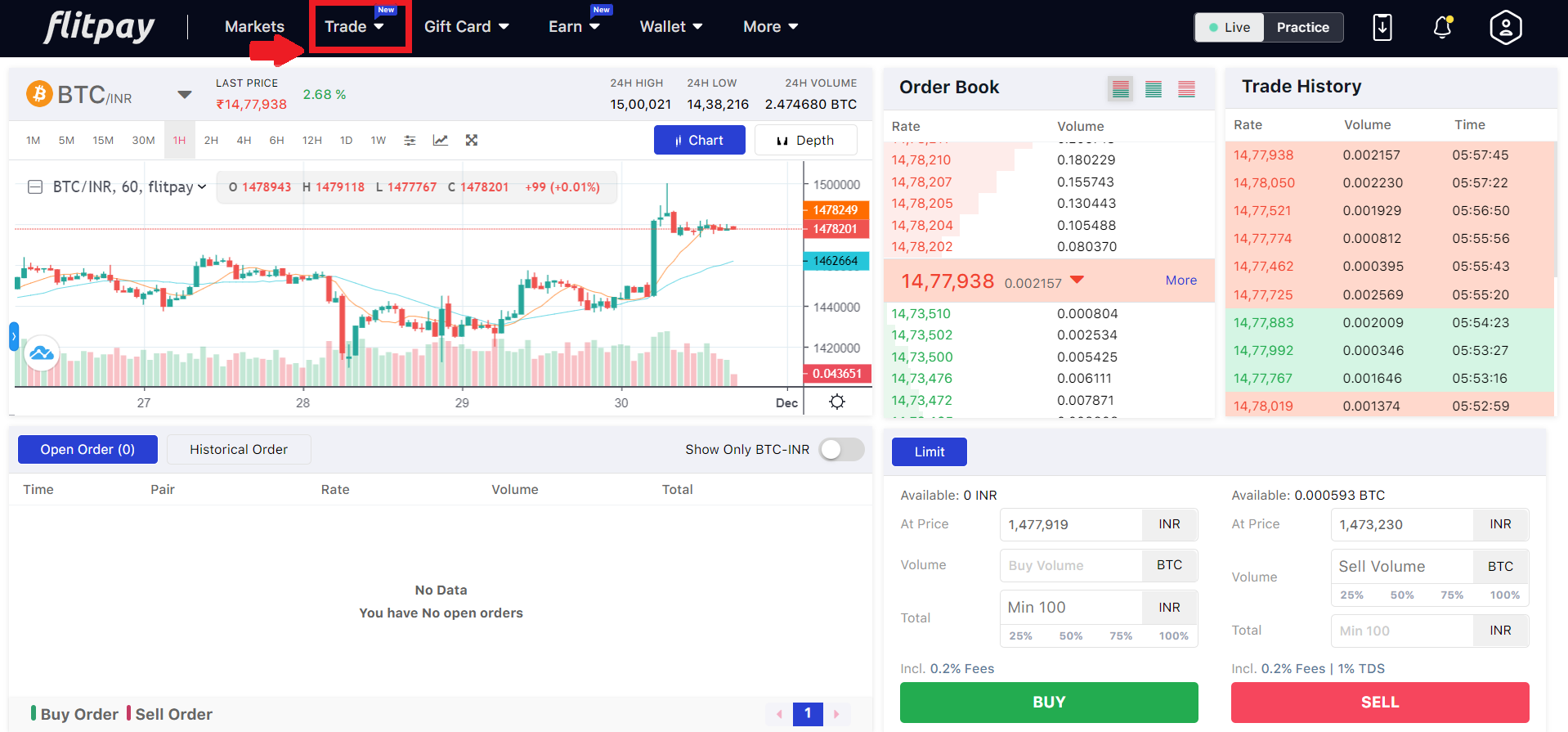1568x732 pixels.
Task: Select 1M timeframe
Action: [x=34, y=141]
